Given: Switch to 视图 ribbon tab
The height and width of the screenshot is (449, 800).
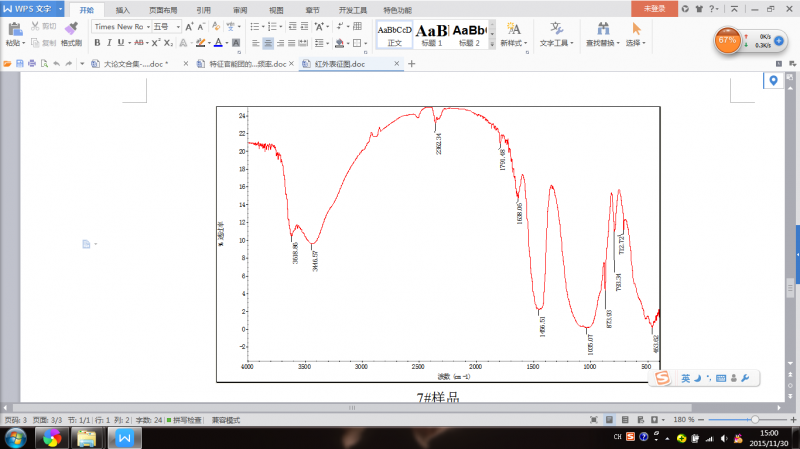Looking at the screenshot, I should [x=276, y=10].
